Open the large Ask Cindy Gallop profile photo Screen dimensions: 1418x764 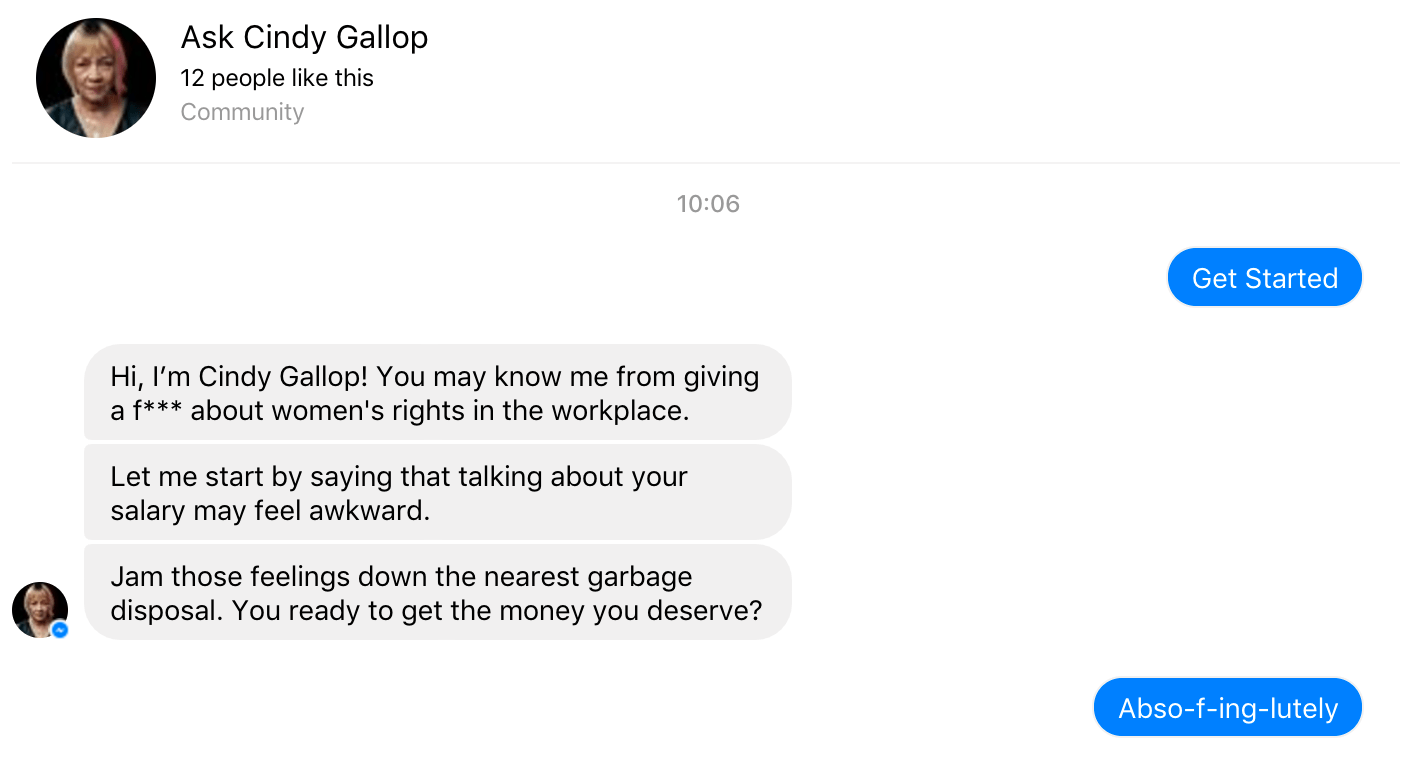(x=96, y=78)
